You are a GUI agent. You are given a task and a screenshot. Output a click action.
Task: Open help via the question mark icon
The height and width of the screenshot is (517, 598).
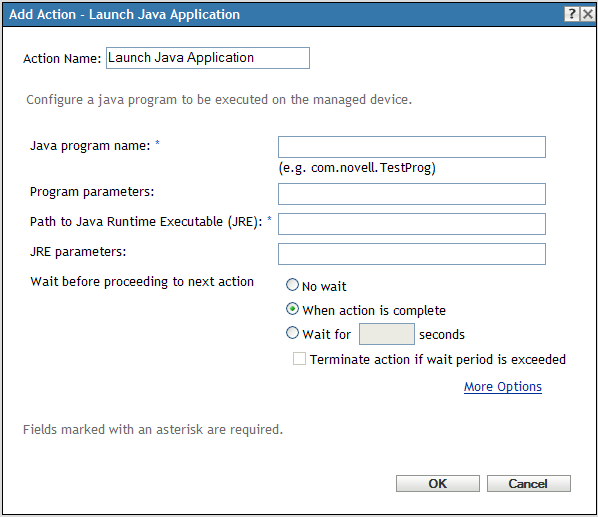[x=572, y=14]
